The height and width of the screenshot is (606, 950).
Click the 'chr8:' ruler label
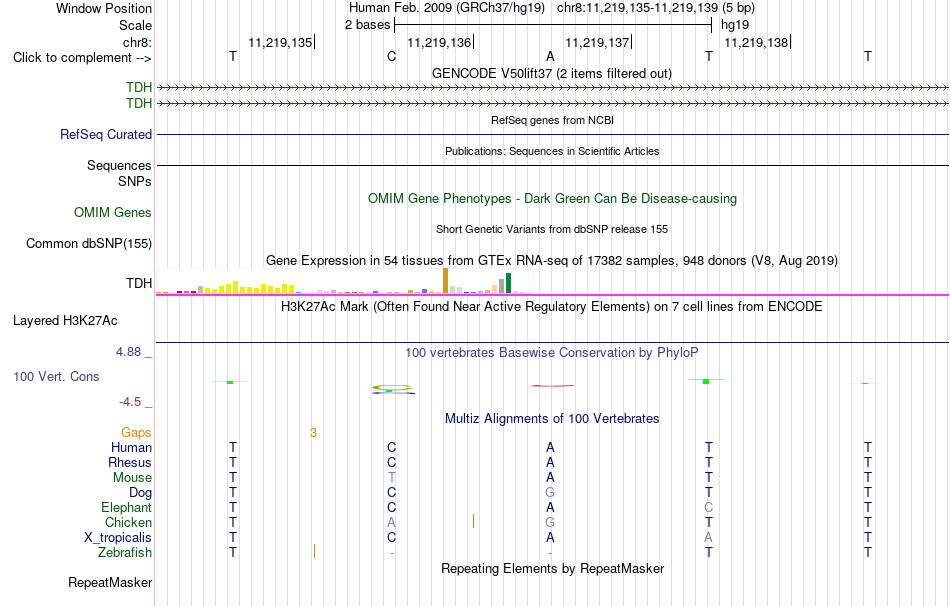click(138, 42)
